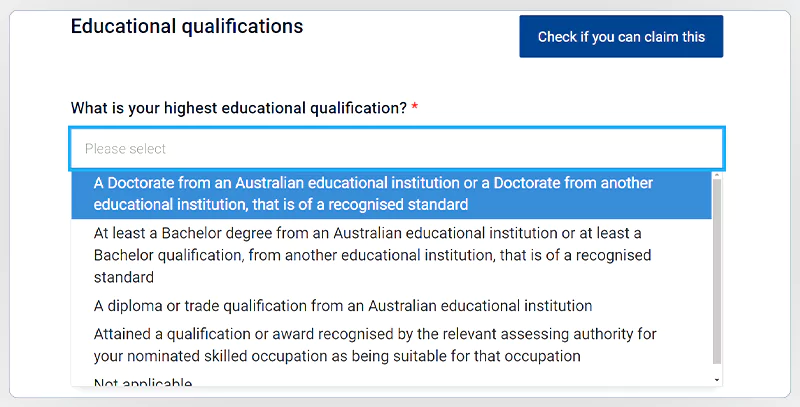Click the grey scrollbar thumb in the list
The width and height of the screenshot is (800, 407).
[716, 270]
